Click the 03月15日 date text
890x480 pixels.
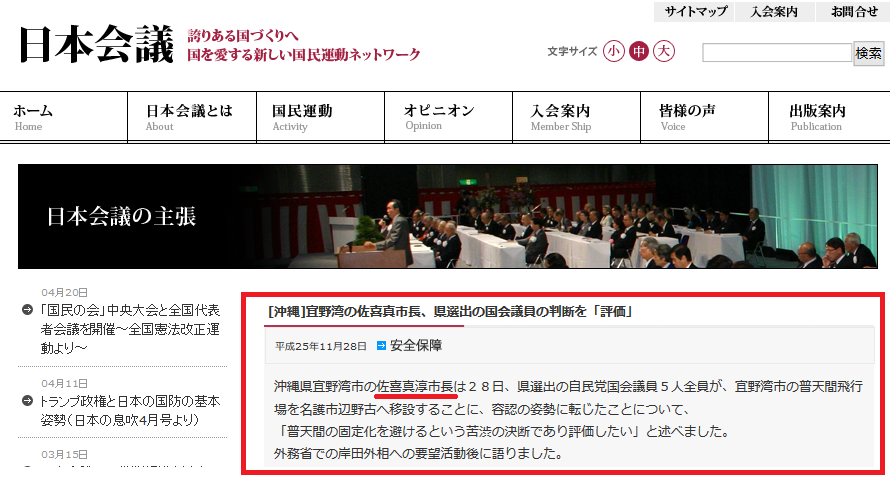tap(64, 454)
